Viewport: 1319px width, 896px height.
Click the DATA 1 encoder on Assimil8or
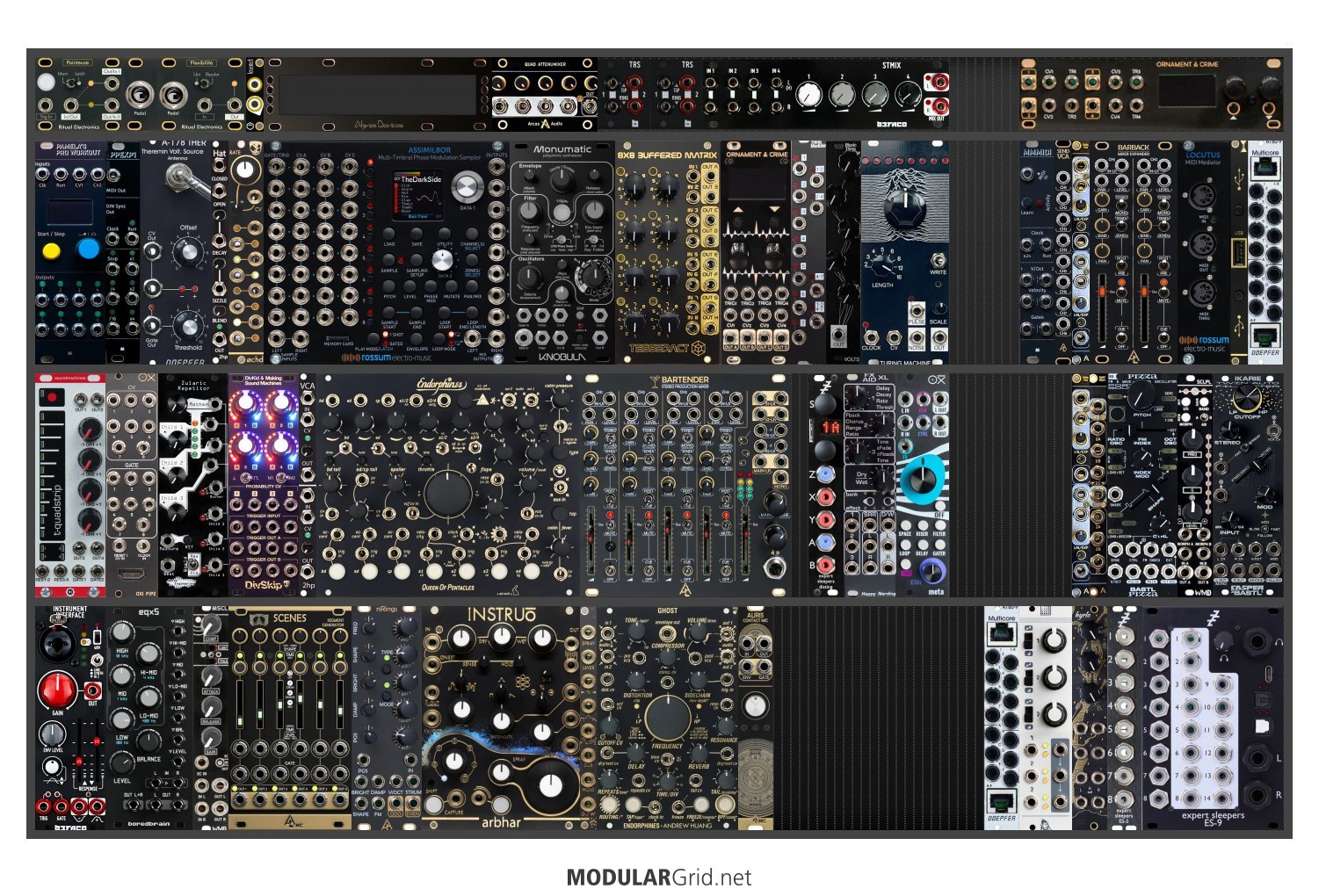pyautogui.click(x=467, y=187)
